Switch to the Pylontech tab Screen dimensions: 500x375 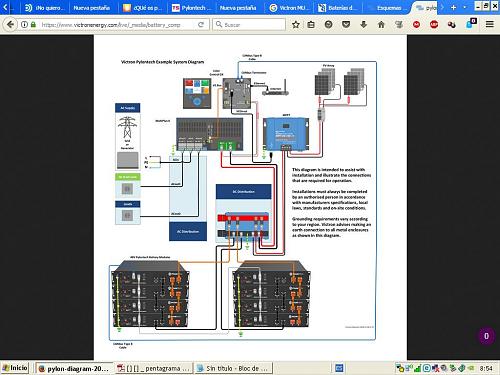192,8
